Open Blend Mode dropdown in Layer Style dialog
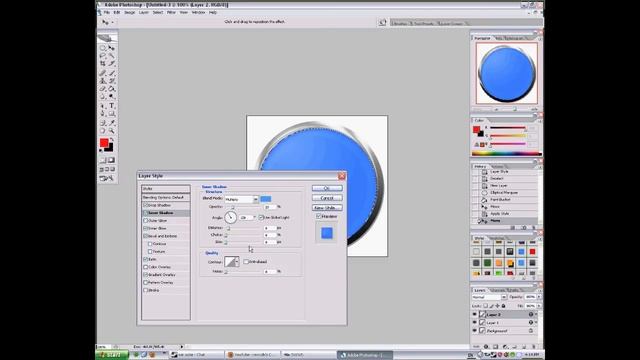 pos(242,199)
